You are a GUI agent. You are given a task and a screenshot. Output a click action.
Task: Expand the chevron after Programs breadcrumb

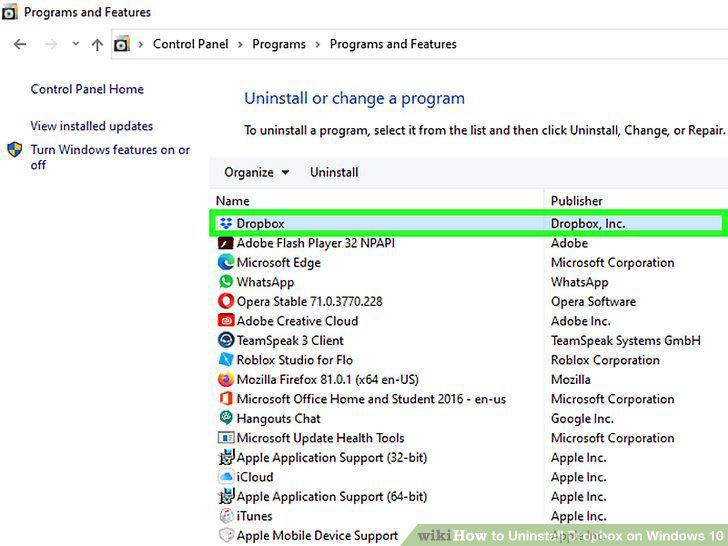[x=318, y=45]
